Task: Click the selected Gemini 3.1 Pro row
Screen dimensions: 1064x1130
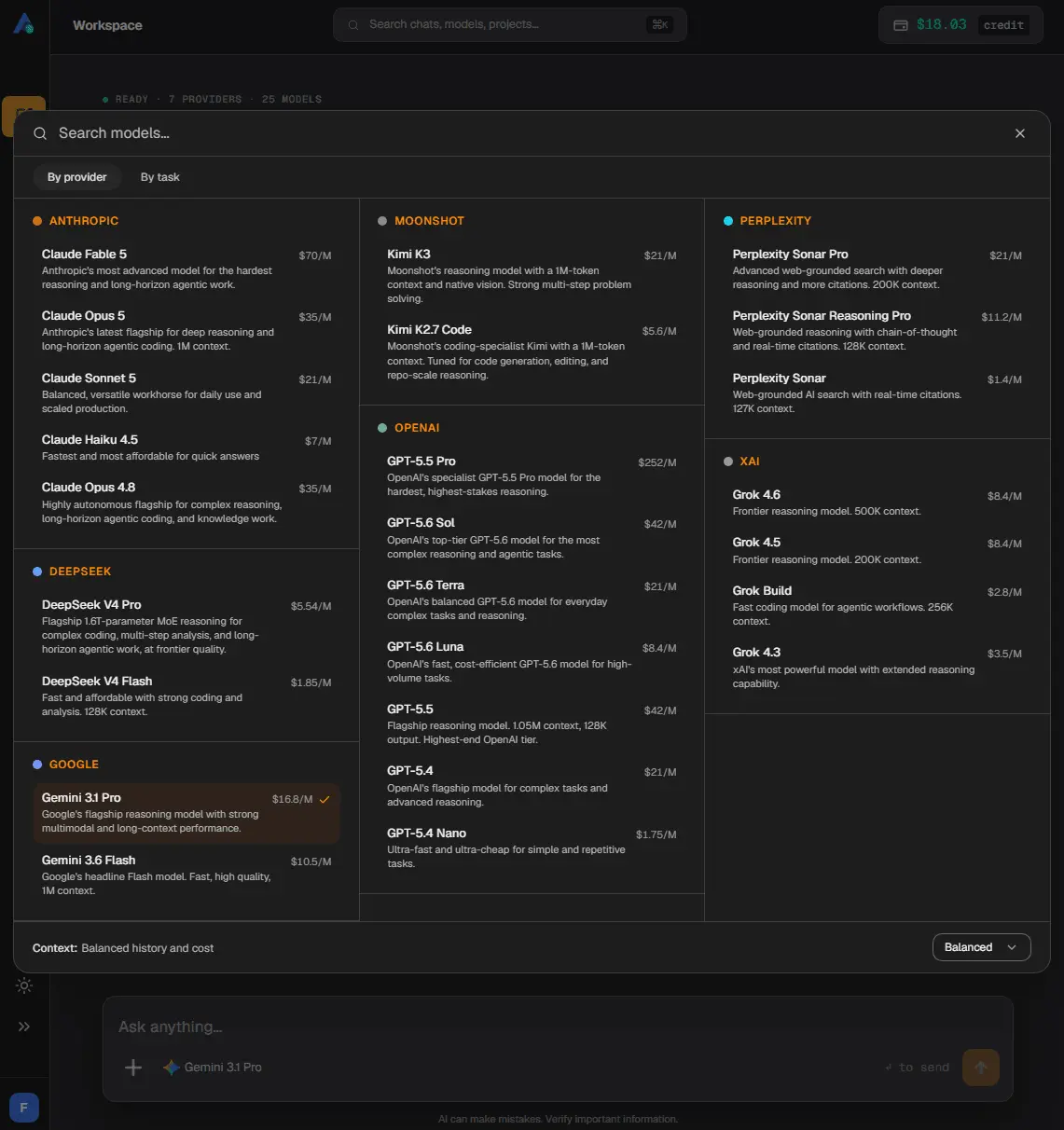Action: pyautogui.click(x=187, y=812)
